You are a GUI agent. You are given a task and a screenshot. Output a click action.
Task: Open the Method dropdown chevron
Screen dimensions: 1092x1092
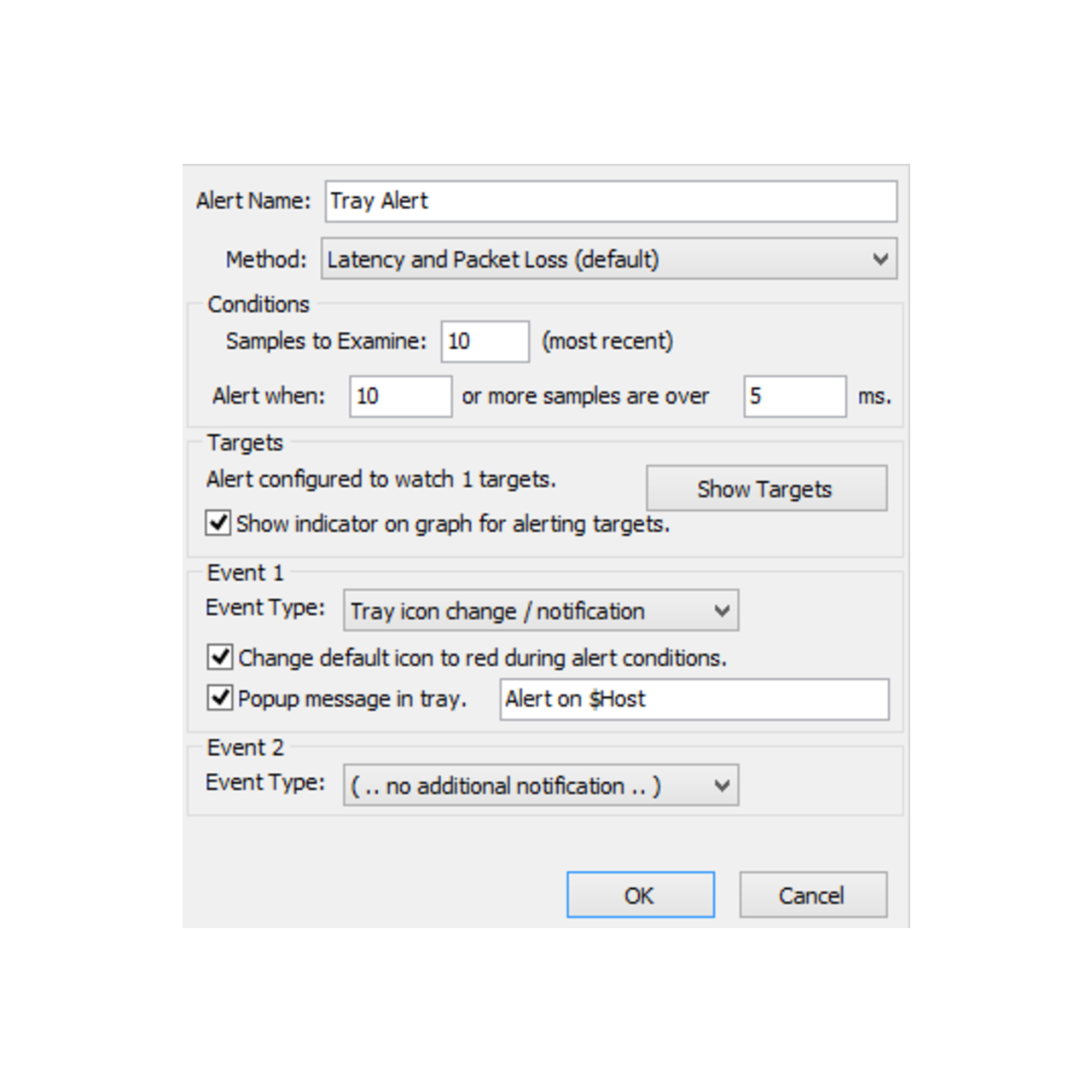coord(880,259)
